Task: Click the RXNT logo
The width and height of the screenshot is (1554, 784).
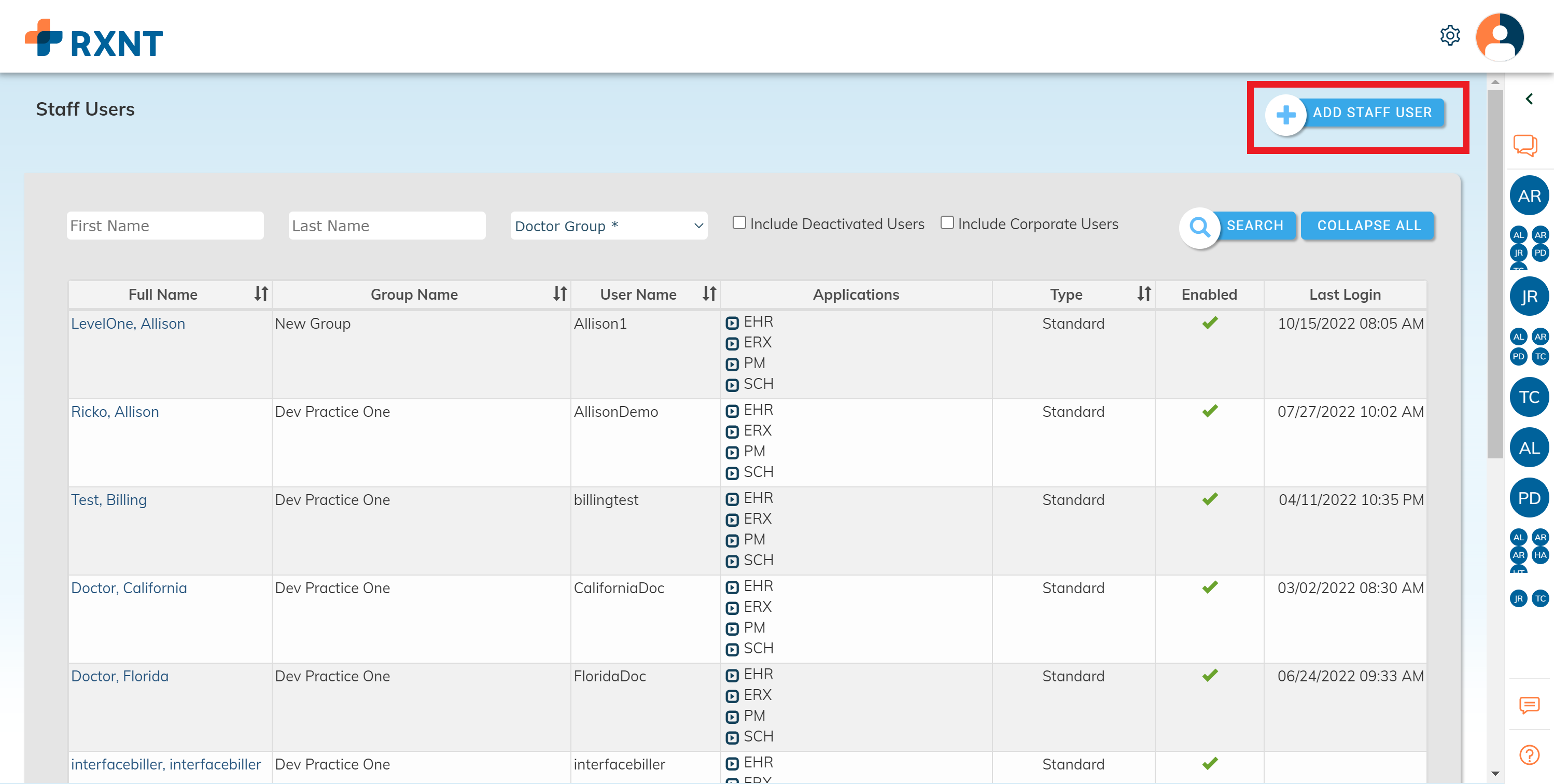Action: pos(93,38)
